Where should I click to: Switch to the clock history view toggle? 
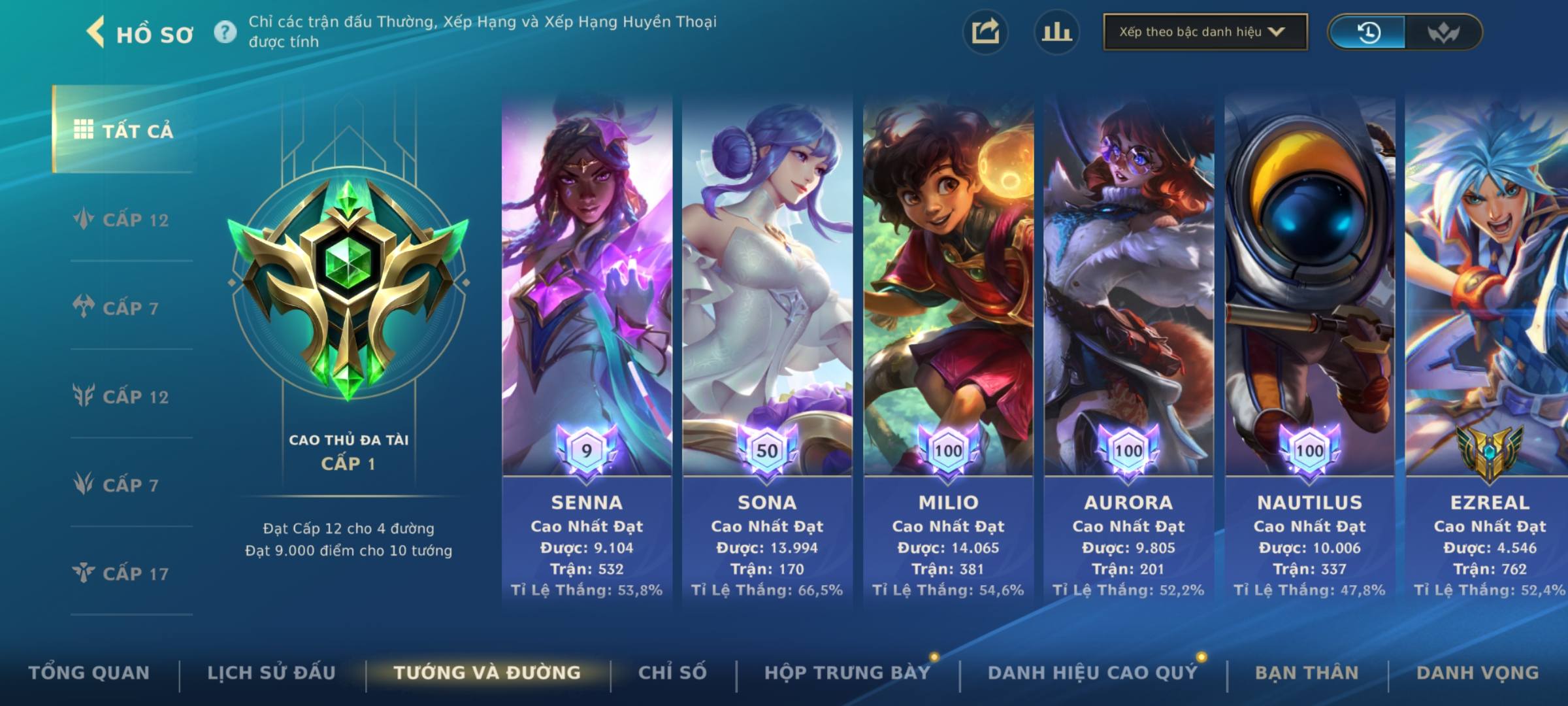[1368, 32]
